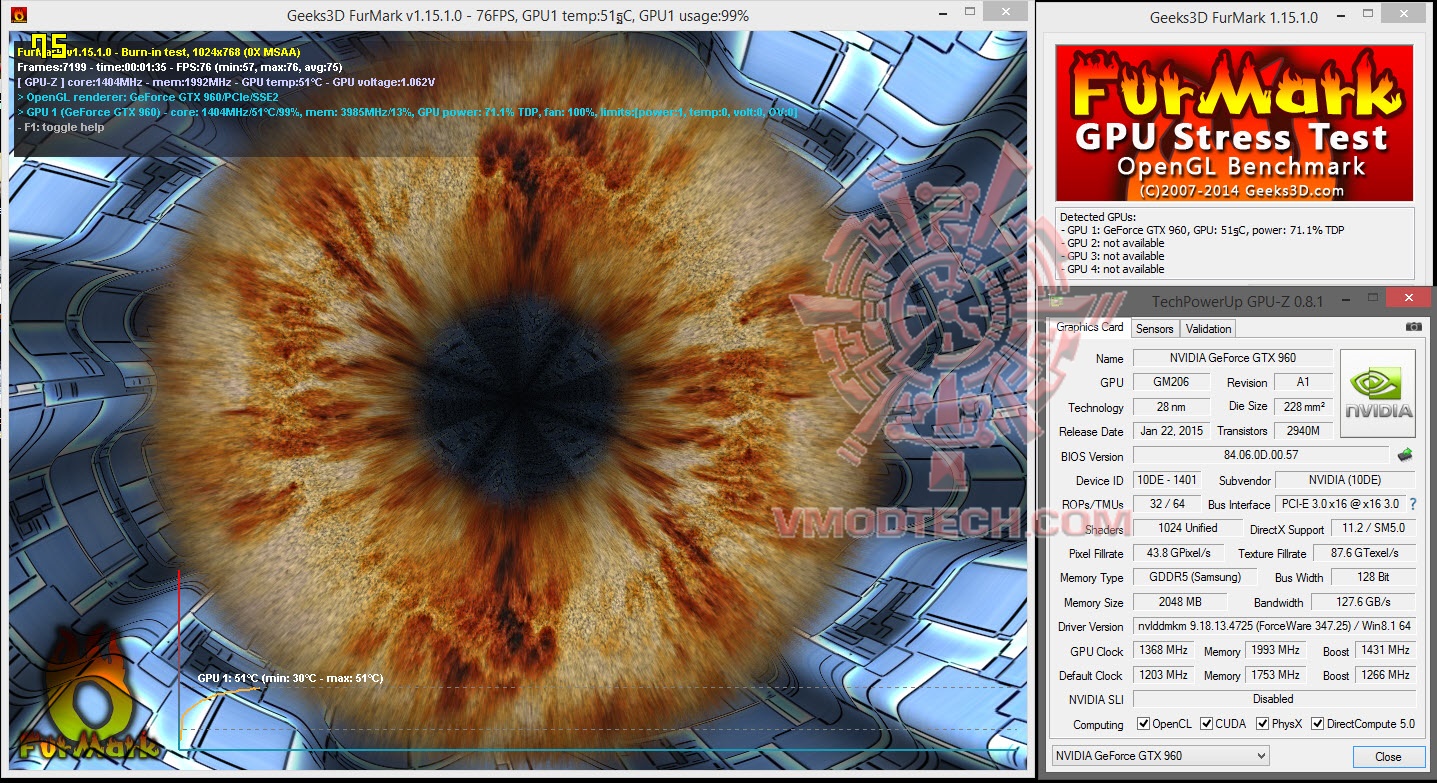Click the GPU-Z screenshot camera icon
The width and height of the screenshot is (1437, 783).
click(x=1413, y=327)
